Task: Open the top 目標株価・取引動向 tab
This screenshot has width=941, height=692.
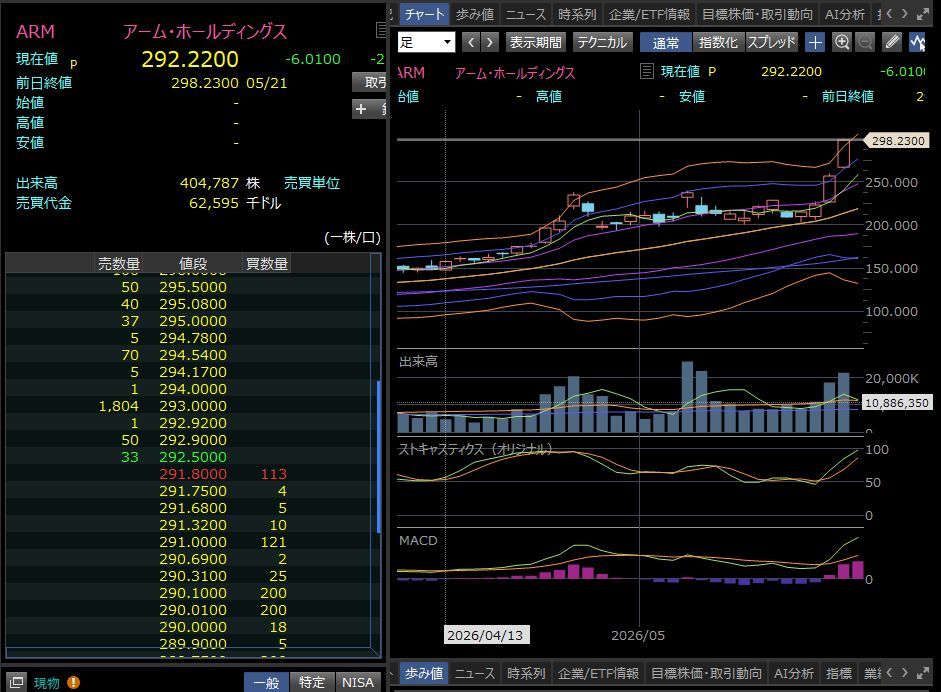Action: point(757,14)
